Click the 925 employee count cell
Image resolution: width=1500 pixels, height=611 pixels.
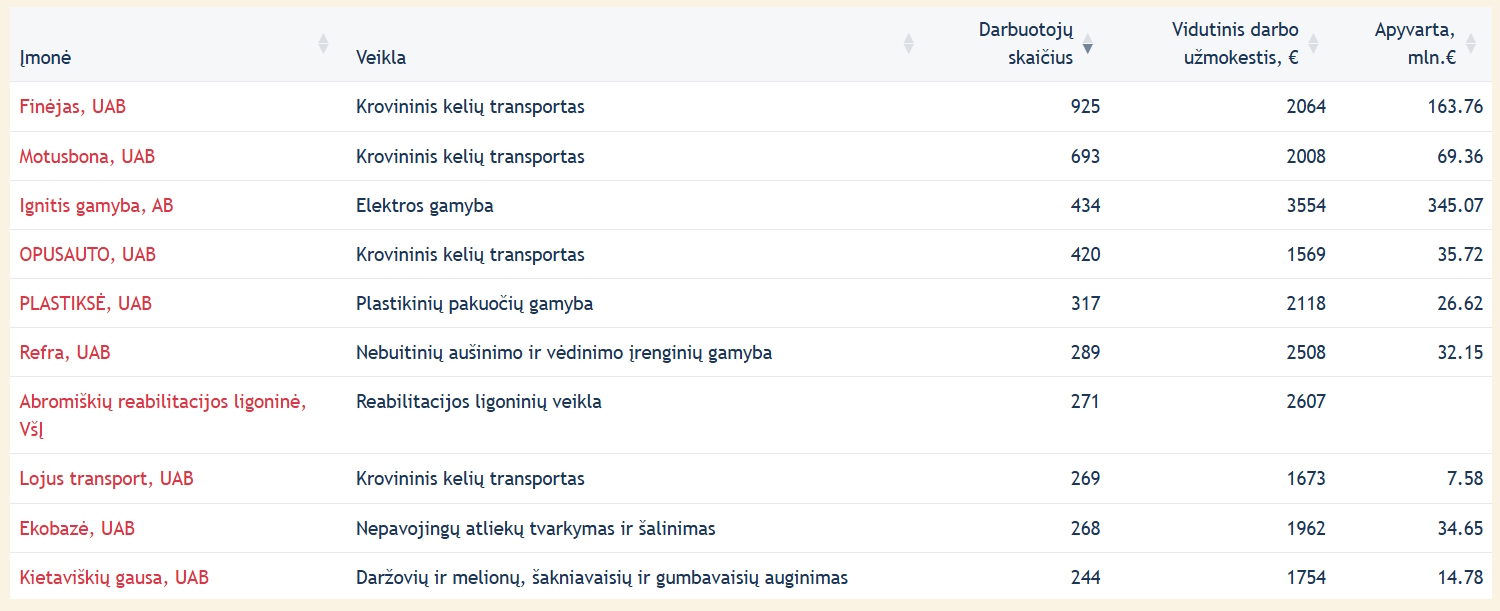pos(1084,106)
